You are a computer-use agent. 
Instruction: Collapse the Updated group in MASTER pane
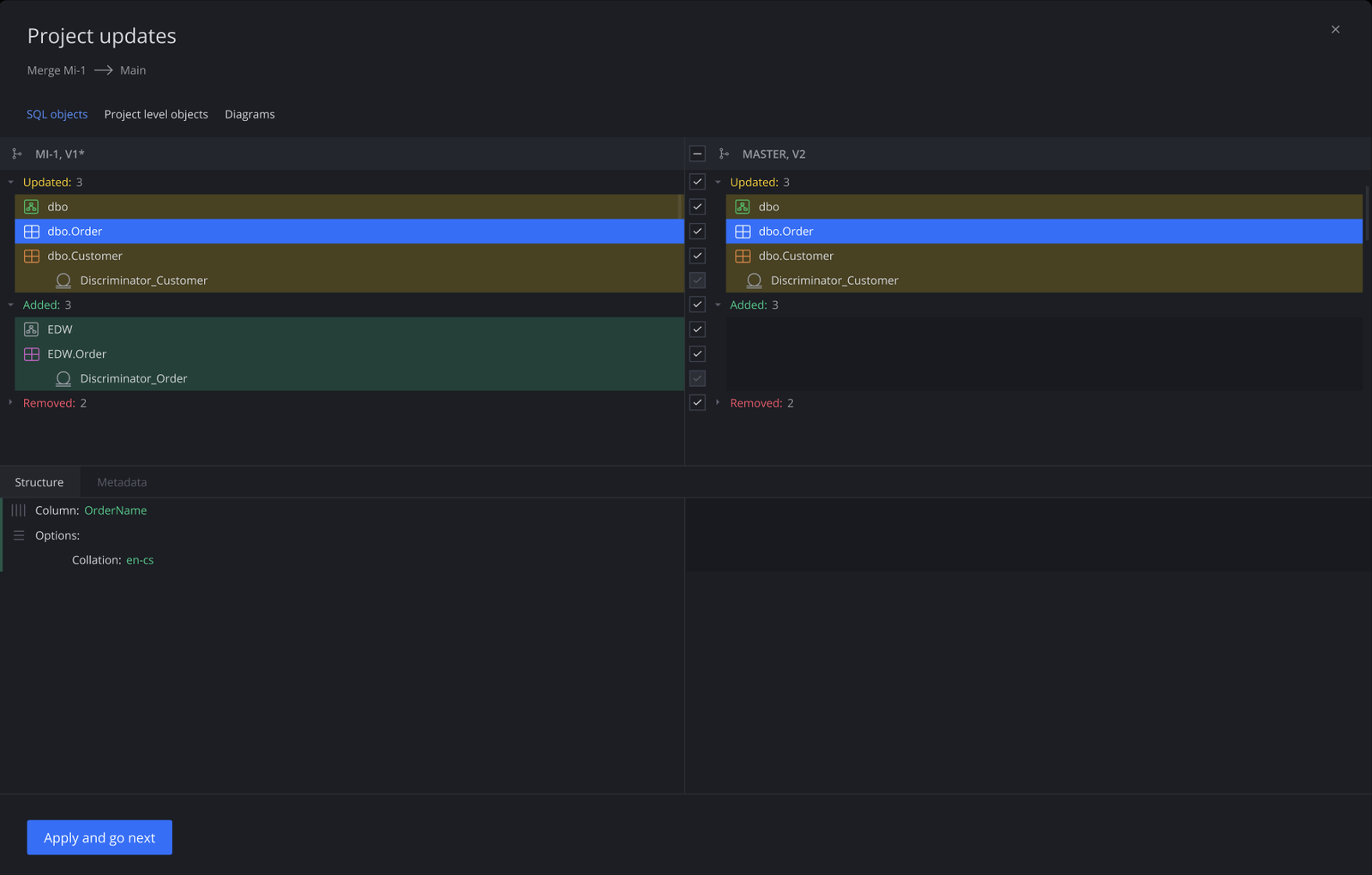[718, 182]
